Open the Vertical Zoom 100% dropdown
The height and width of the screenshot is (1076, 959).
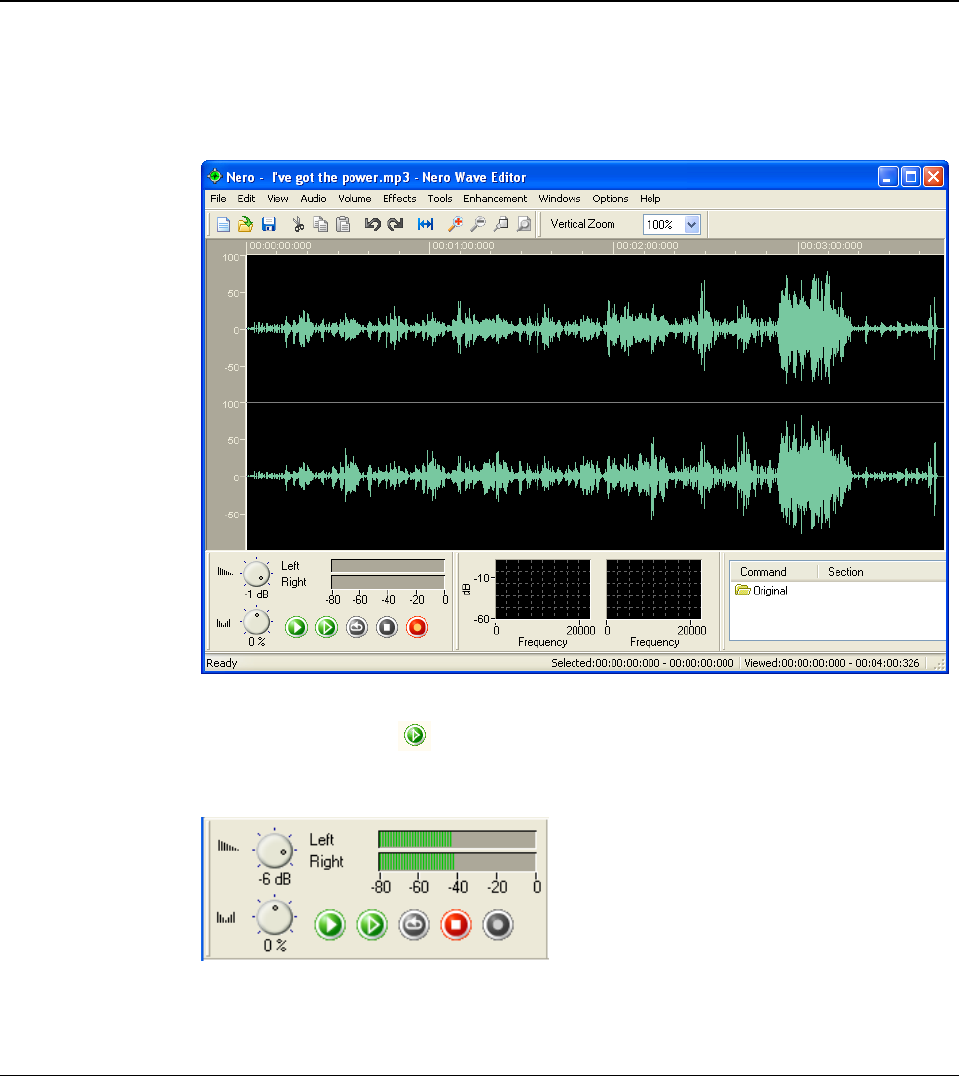(x=691, y=224)
